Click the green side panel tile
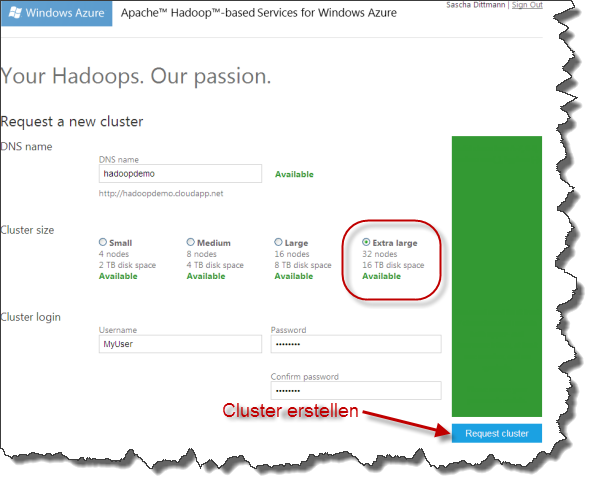600x493 pixels. [497, 276]
